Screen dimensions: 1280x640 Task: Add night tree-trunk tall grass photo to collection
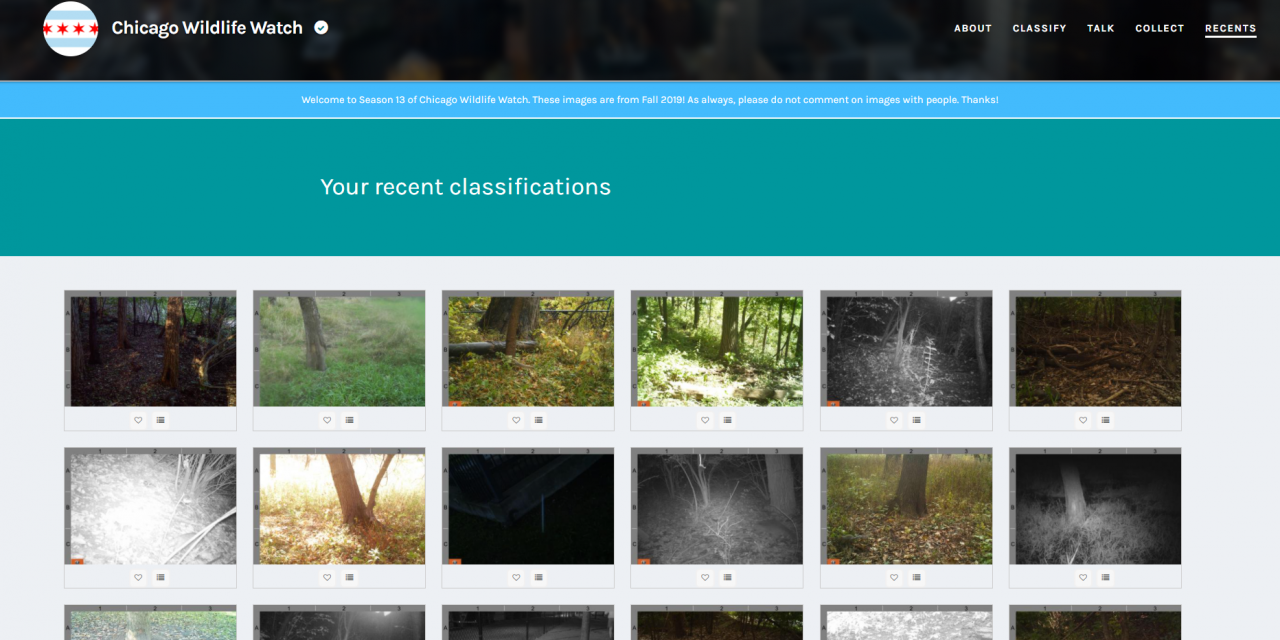[1105, 577]
